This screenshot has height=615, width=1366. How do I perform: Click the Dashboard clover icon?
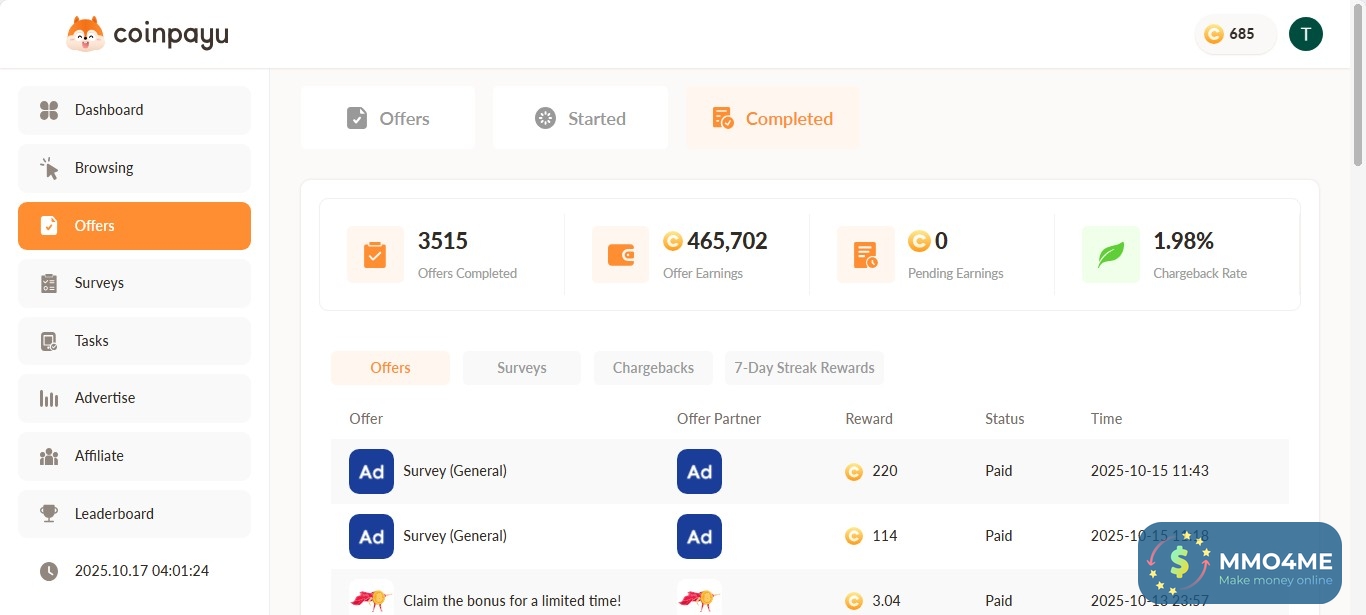[x=49, y=110]
